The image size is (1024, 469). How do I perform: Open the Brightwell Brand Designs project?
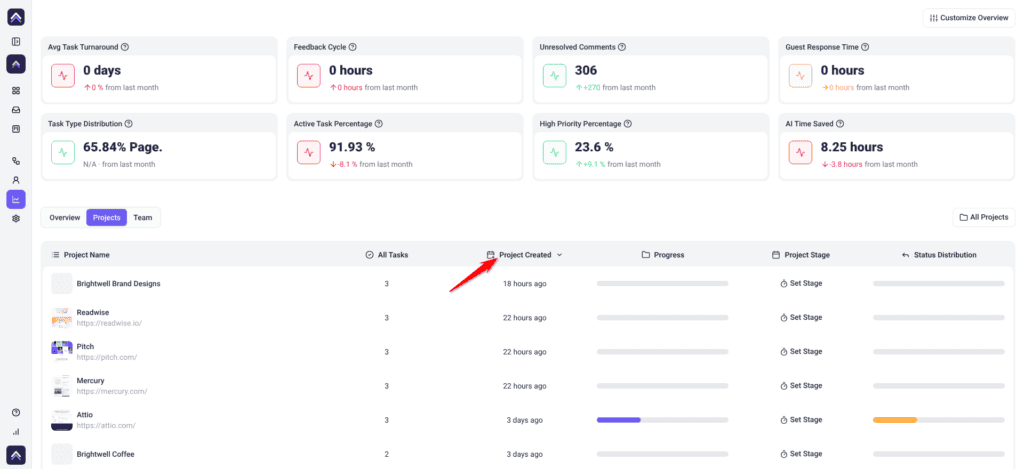pyautogui.click(x=118, y=283)
